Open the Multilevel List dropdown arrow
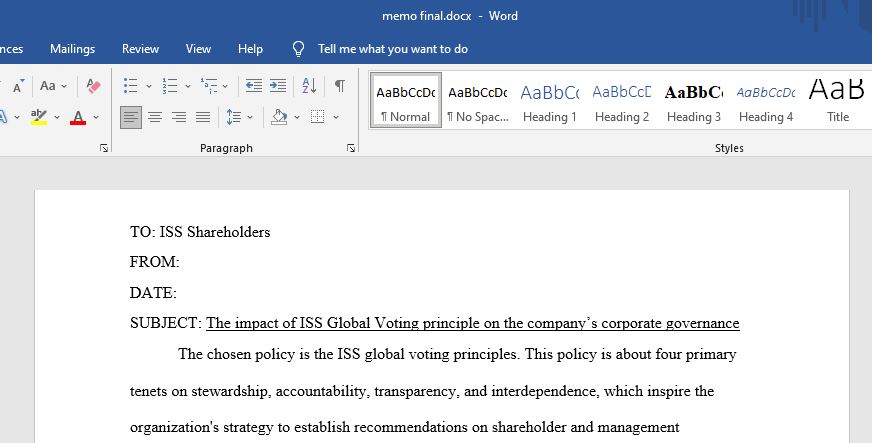This screenshot has height=443, width=872. click(x=225, y=86)
